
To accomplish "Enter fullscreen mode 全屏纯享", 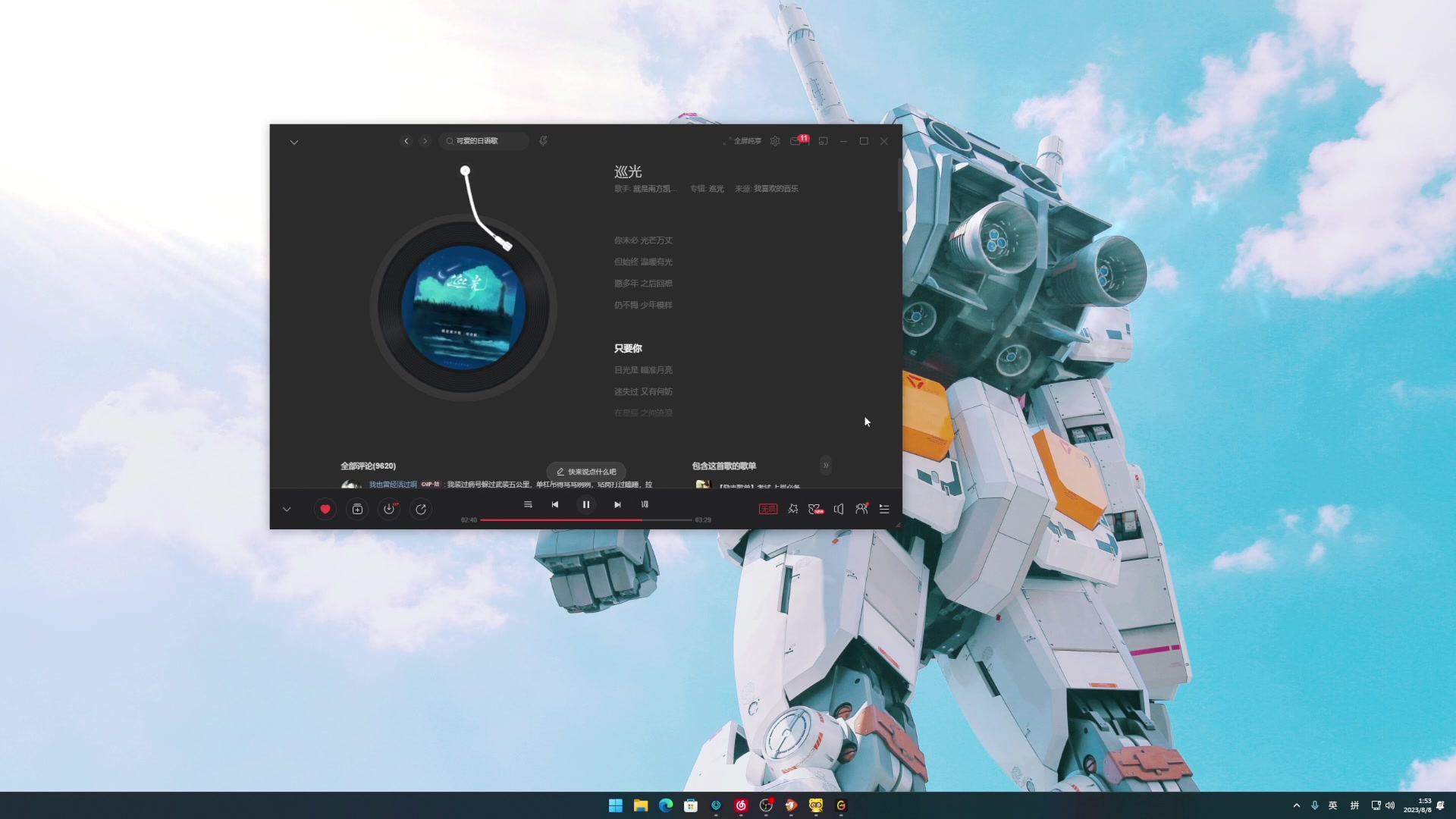I will pos(742,141).
